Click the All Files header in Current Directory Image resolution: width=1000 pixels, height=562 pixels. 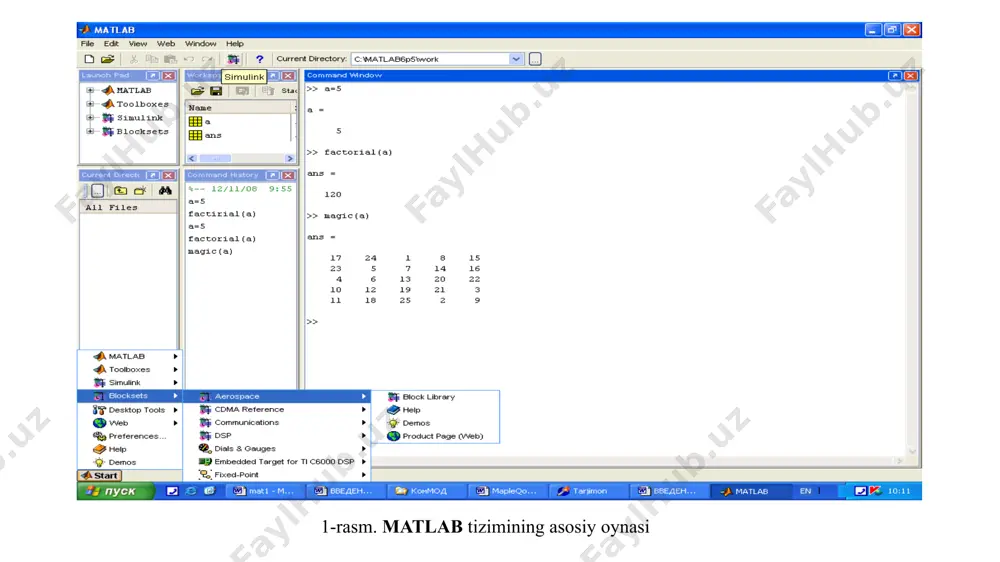(x=128, y=207)
